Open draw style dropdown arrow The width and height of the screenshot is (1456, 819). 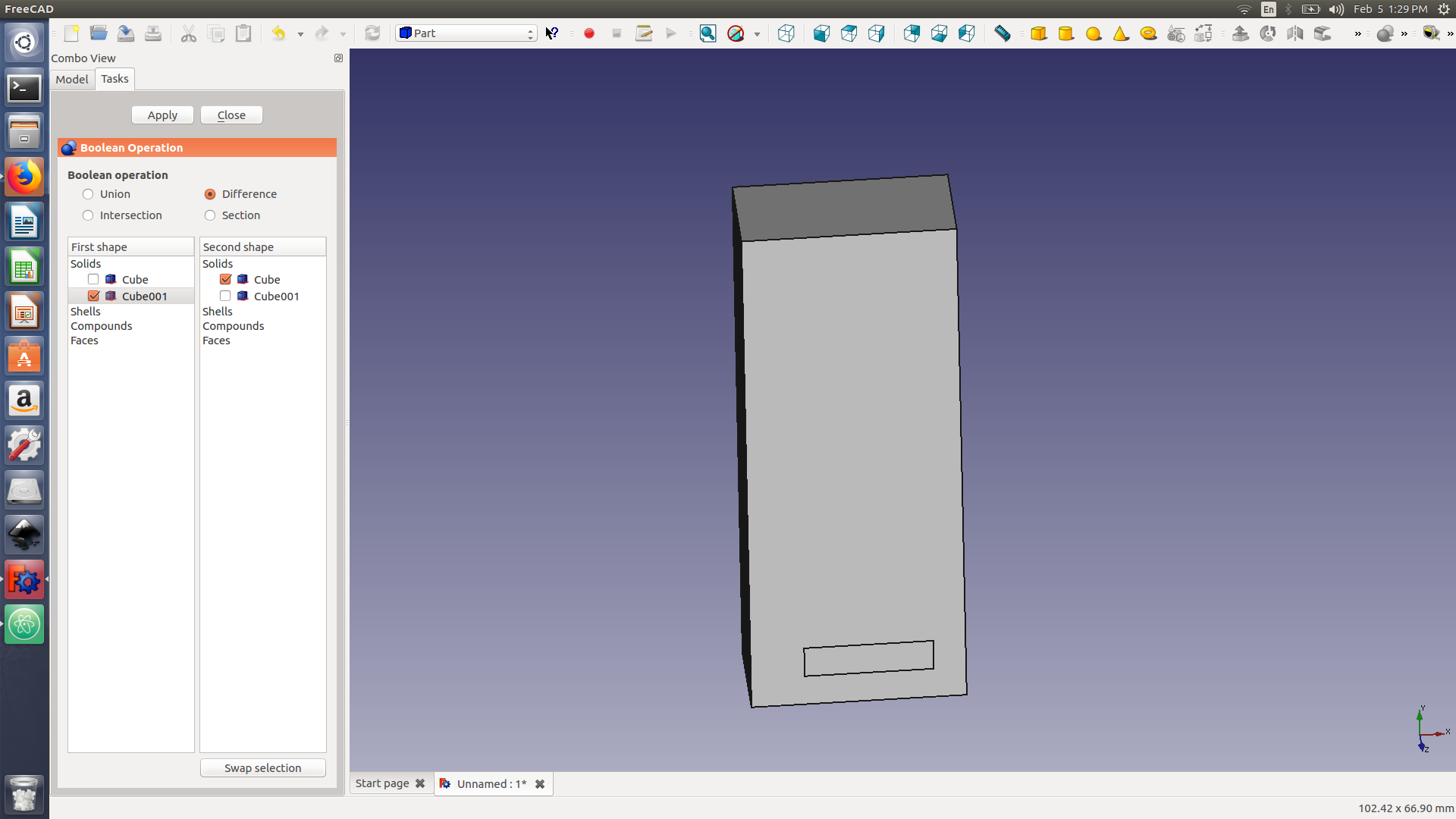point(757,34)
